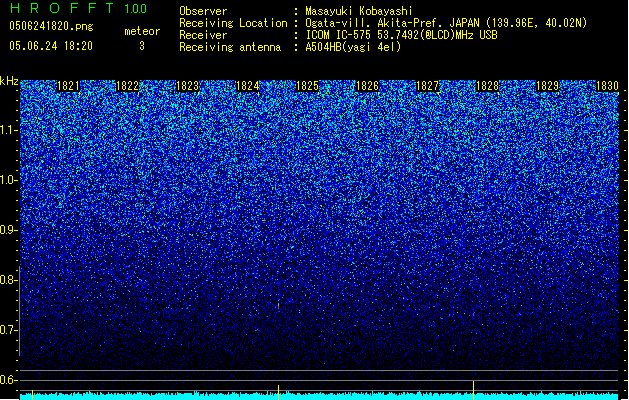Click the 0.7 frequency axis label
The height and width of the screenshot is (400, 629).
pyautogui.click(x=8, y=330)
